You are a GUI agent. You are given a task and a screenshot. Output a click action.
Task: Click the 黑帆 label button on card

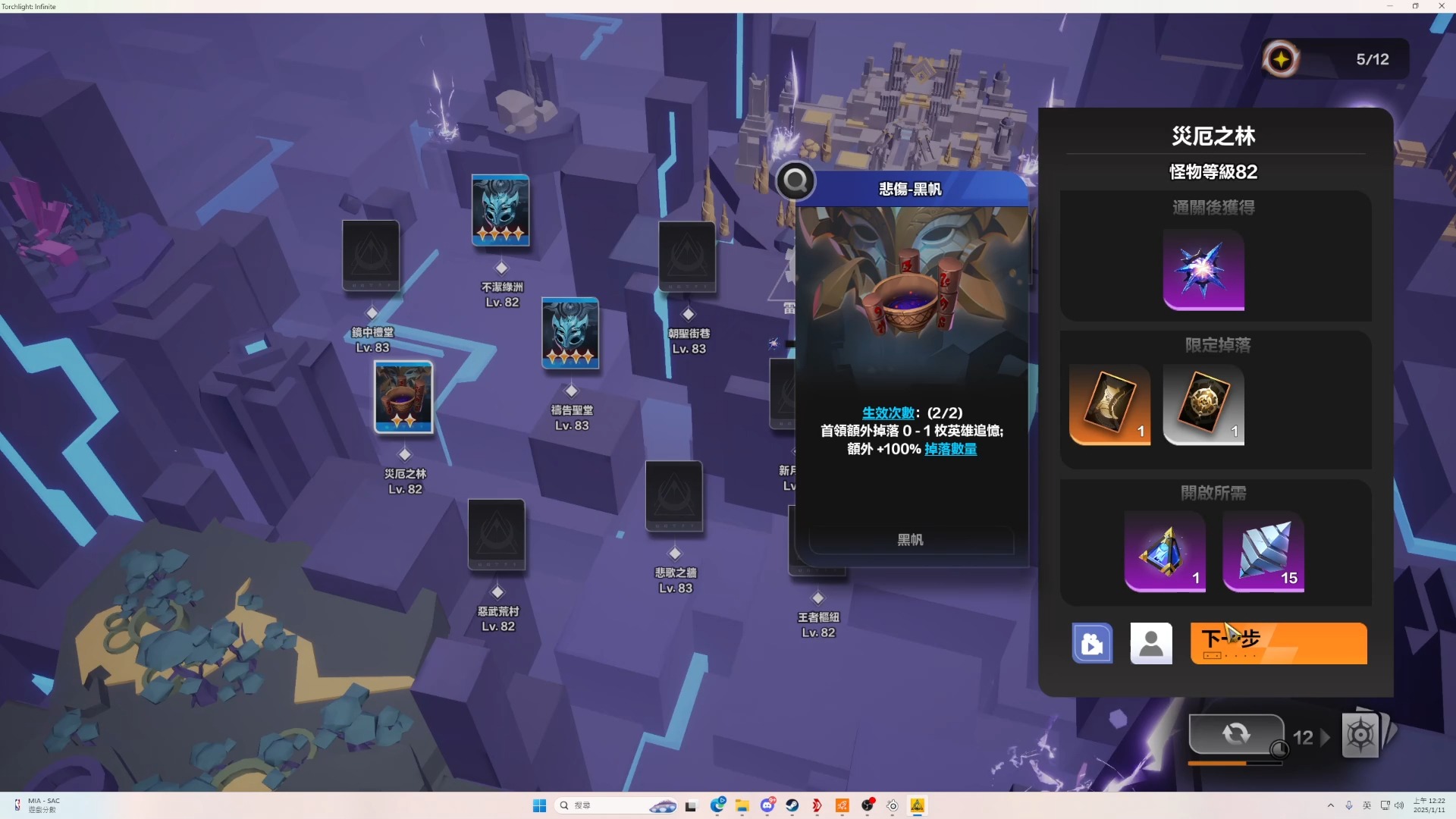click(x=911, y=540)
